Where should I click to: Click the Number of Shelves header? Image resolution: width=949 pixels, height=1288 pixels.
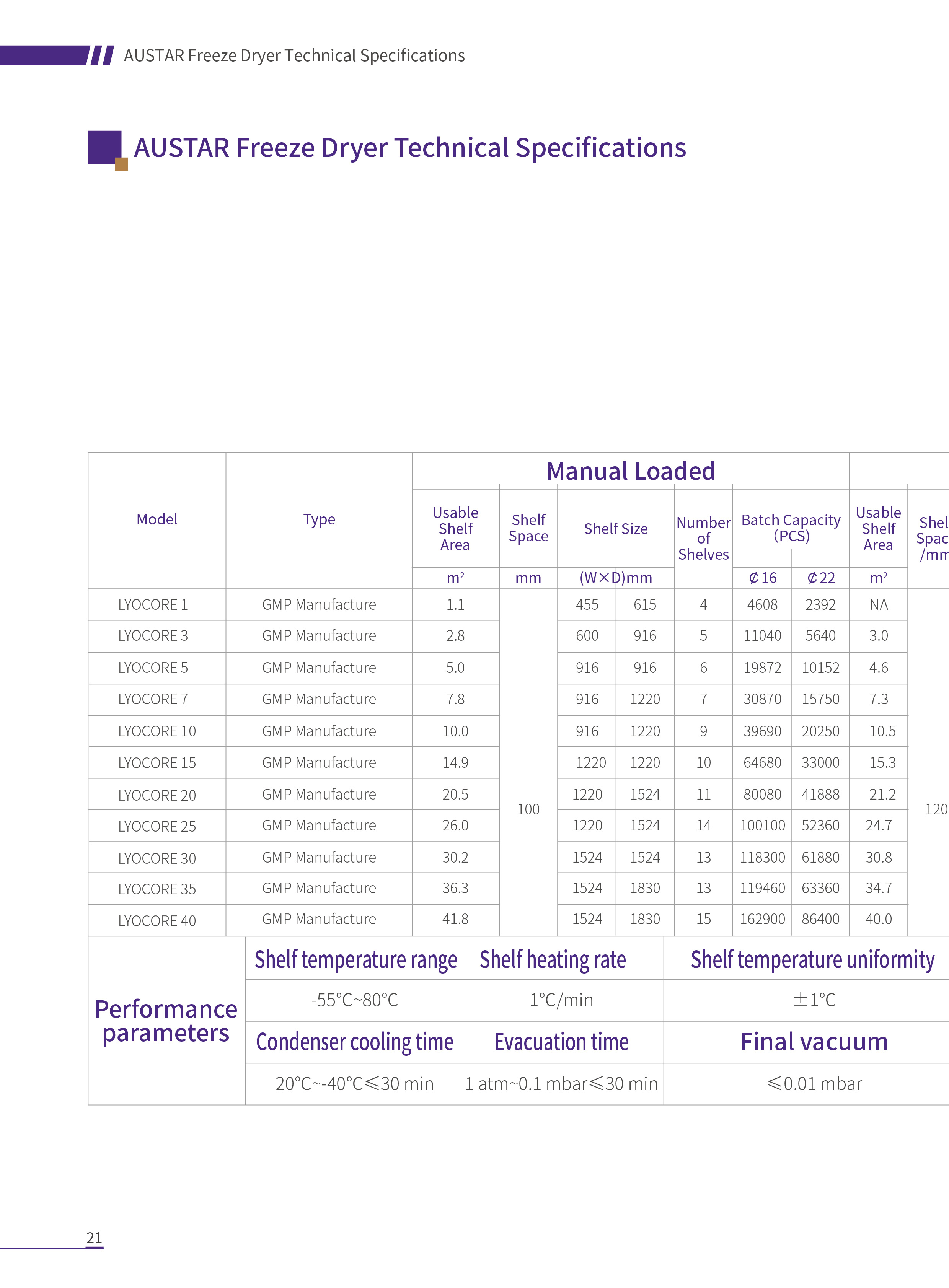[703, 539]
